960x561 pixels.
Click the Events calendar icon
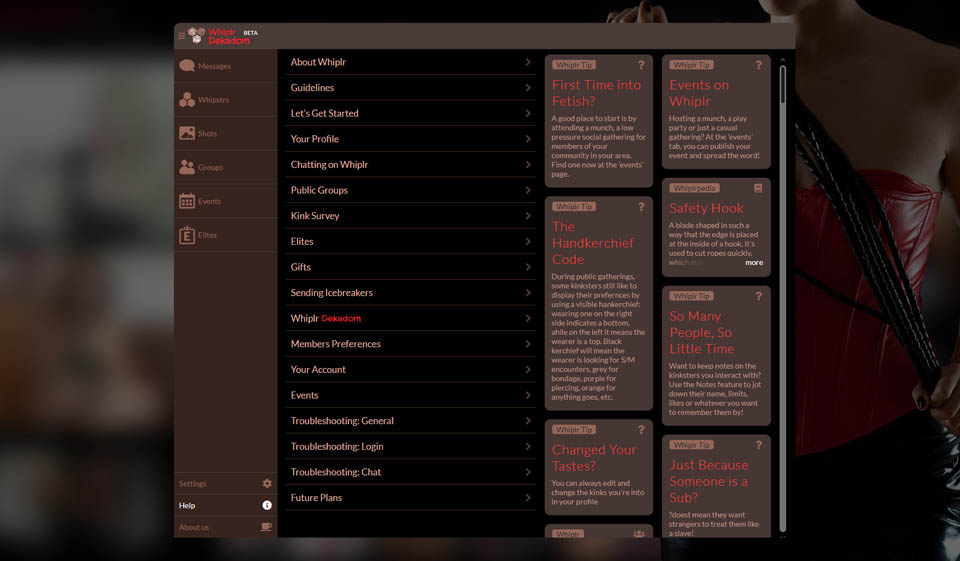tap(187, 201)
